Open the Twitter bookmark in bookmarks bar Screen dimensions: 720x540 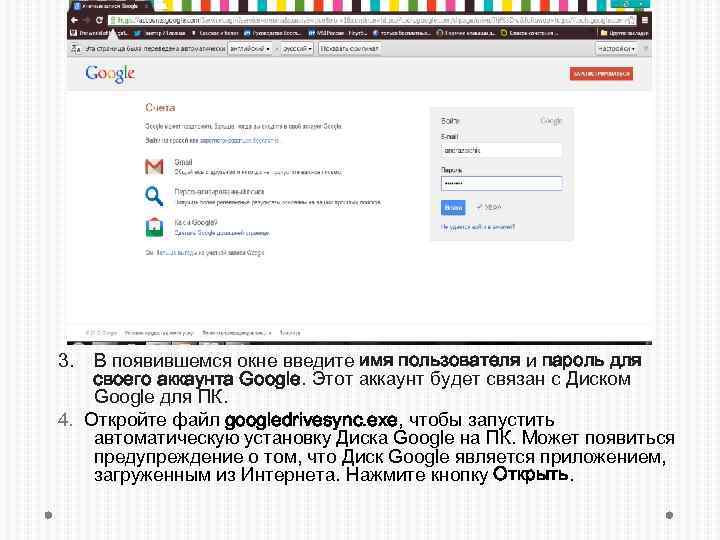click(159, 33)
